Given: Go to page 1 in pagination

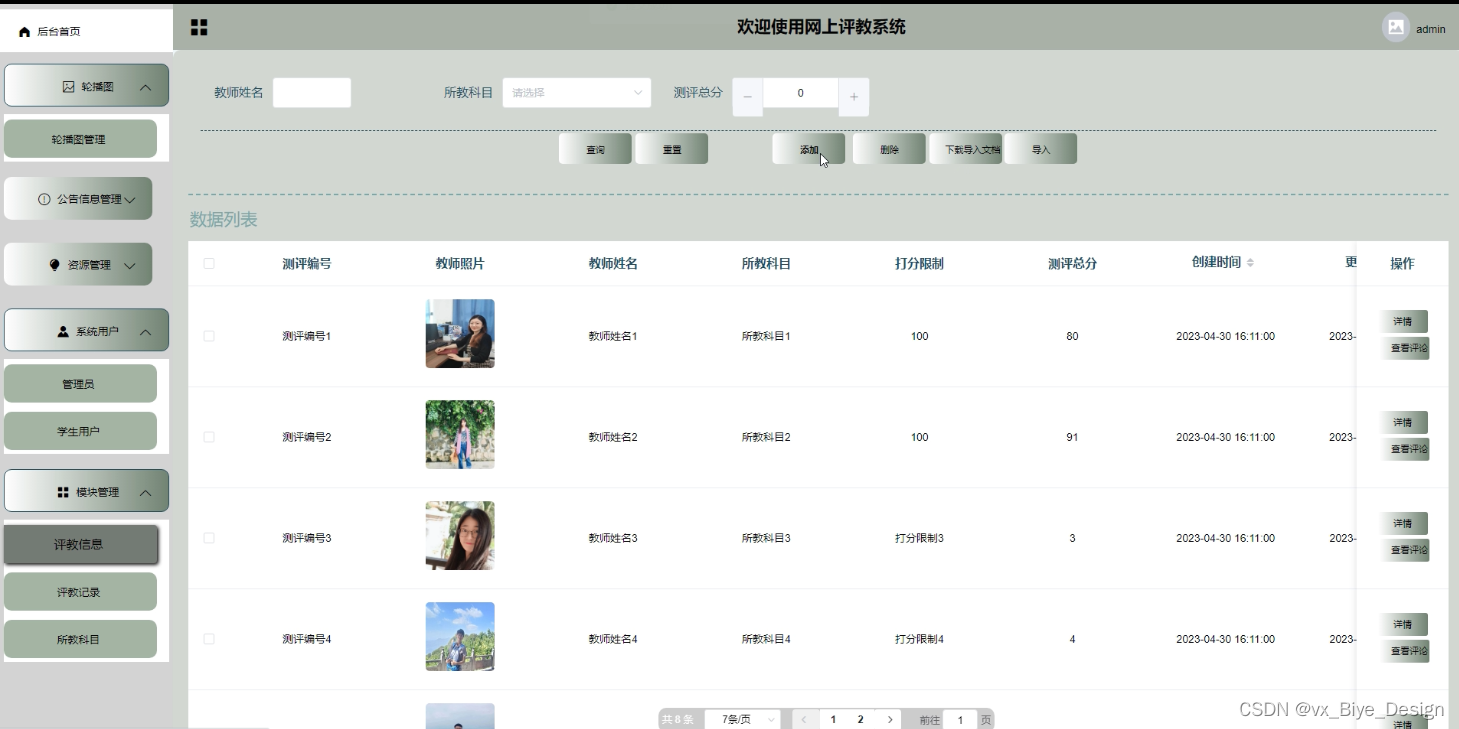Looking at the screenshot, I should coord(833,720).
